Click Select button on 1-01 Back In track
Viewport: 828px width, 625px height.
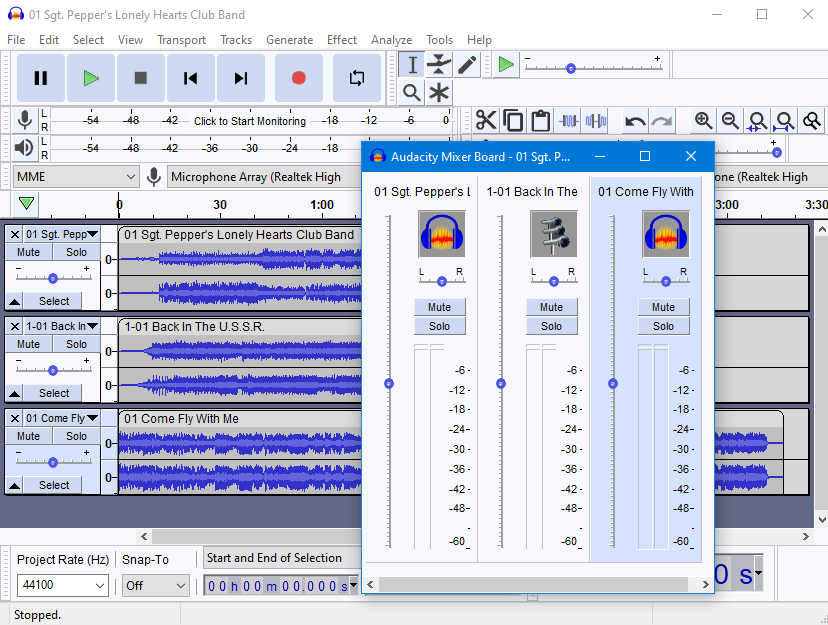click(53, 393)
